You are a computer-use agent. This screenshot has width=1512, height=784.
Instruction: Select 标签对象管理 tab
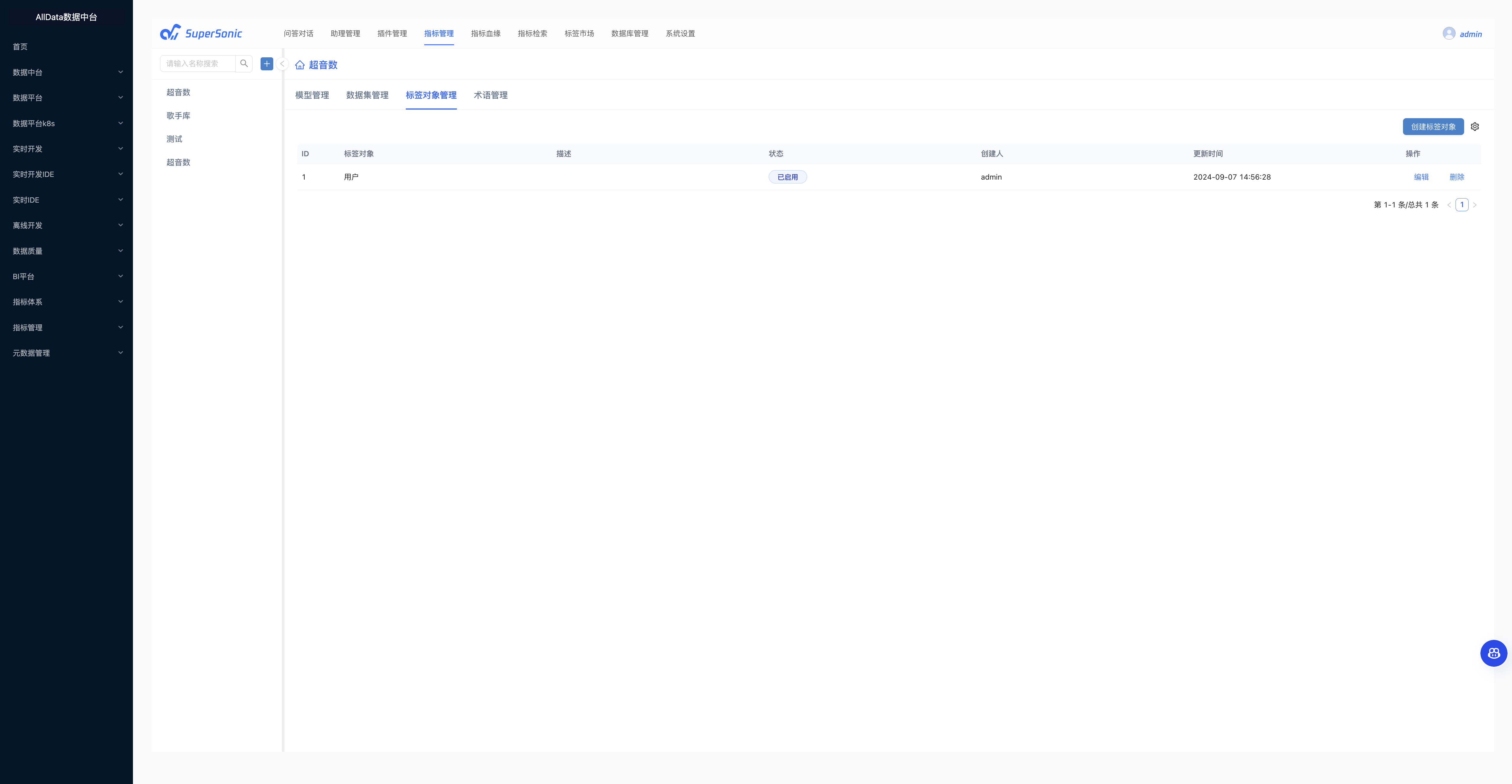point(431,95)
